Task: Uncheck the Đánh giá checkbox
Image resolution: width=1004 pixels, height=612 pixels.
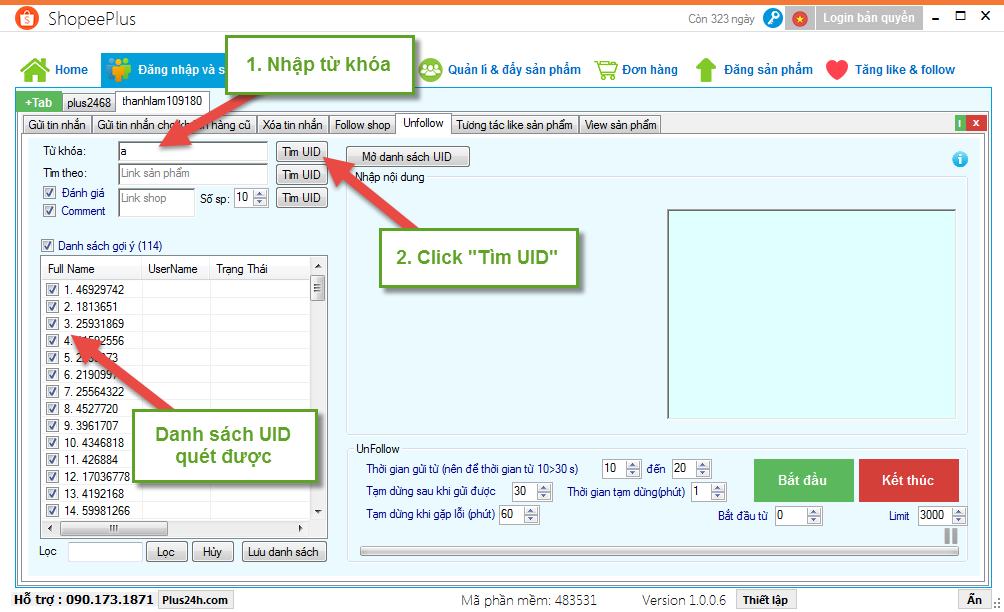Action: (49, 193)
